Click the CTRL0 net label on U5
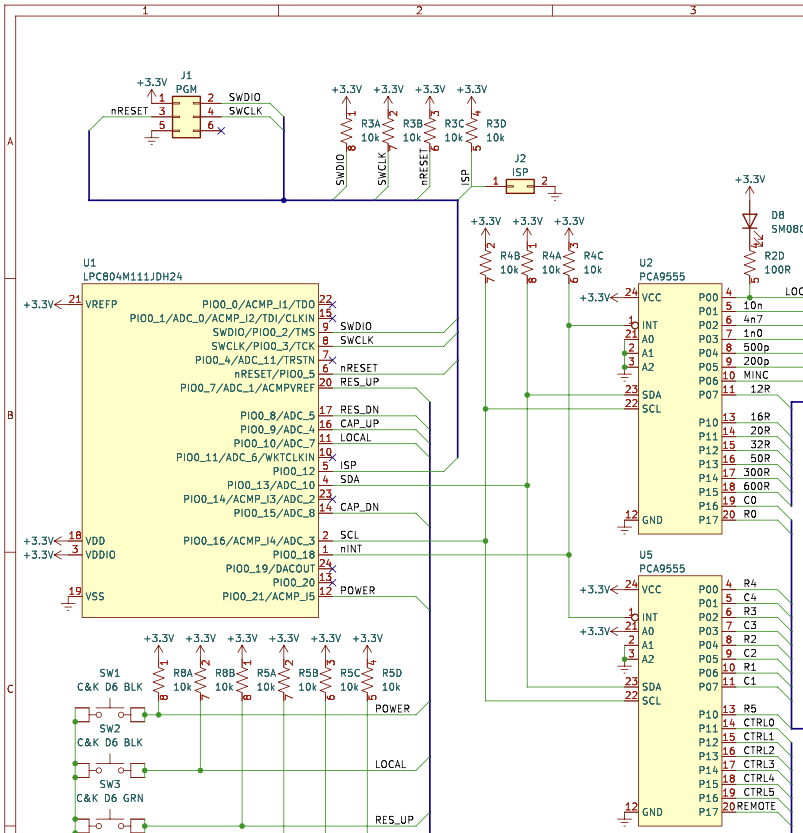The image size is (803, 833). click(x=759, y=722)
